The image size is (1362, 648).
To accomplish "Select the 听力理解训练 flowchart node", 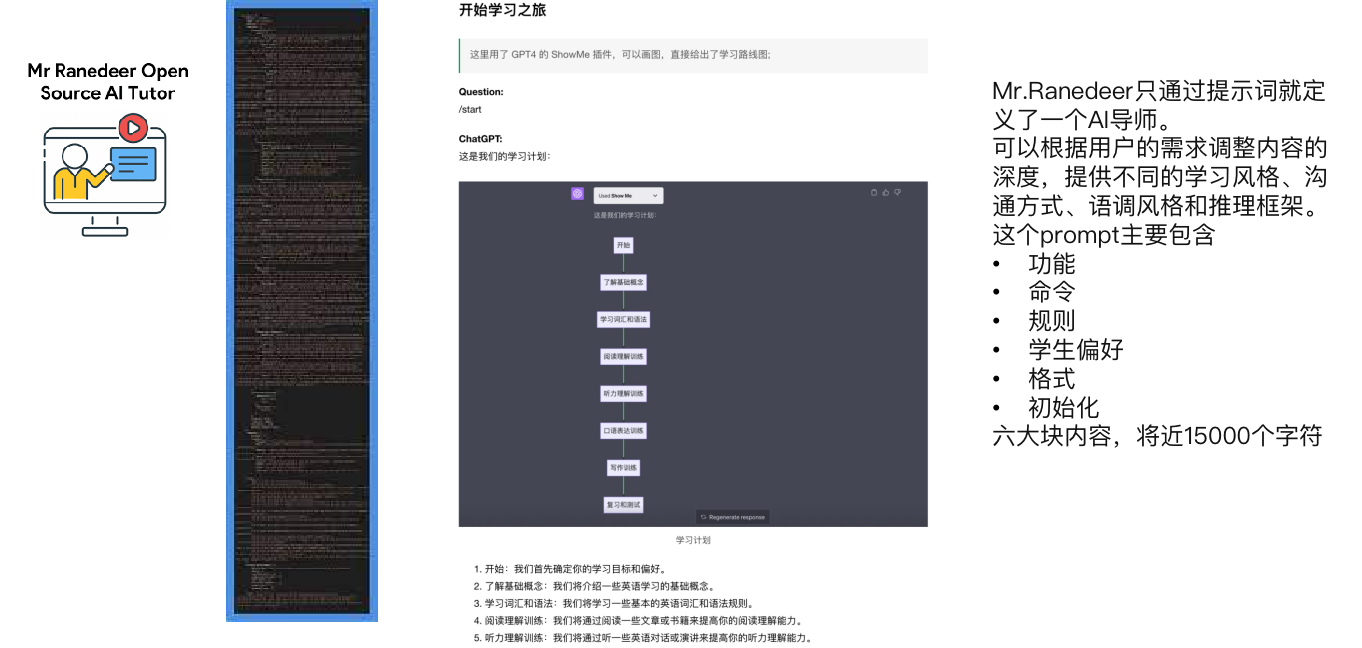I will coord(623,393).
